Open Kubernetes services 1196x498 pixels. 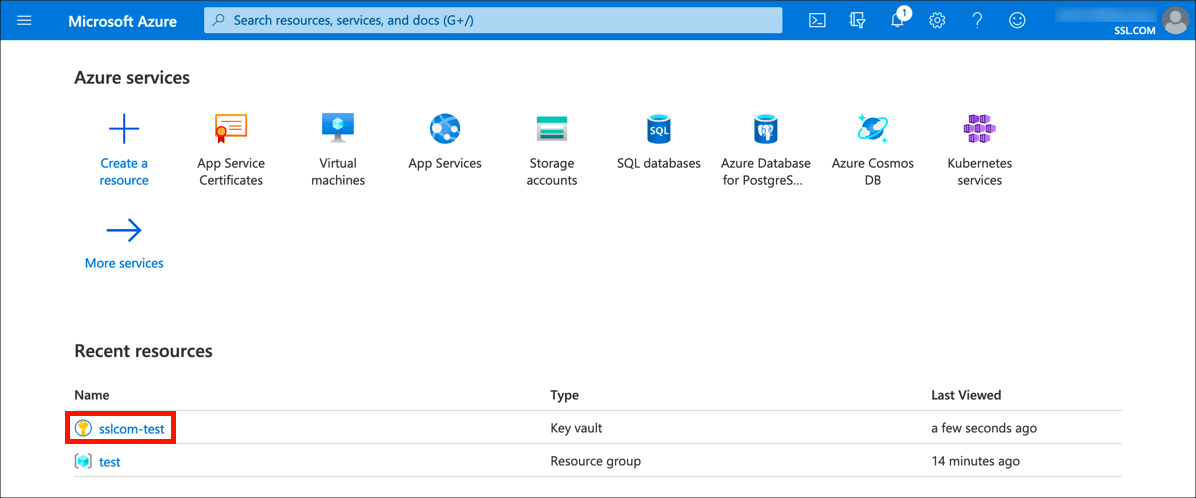[x=980, y=129]
